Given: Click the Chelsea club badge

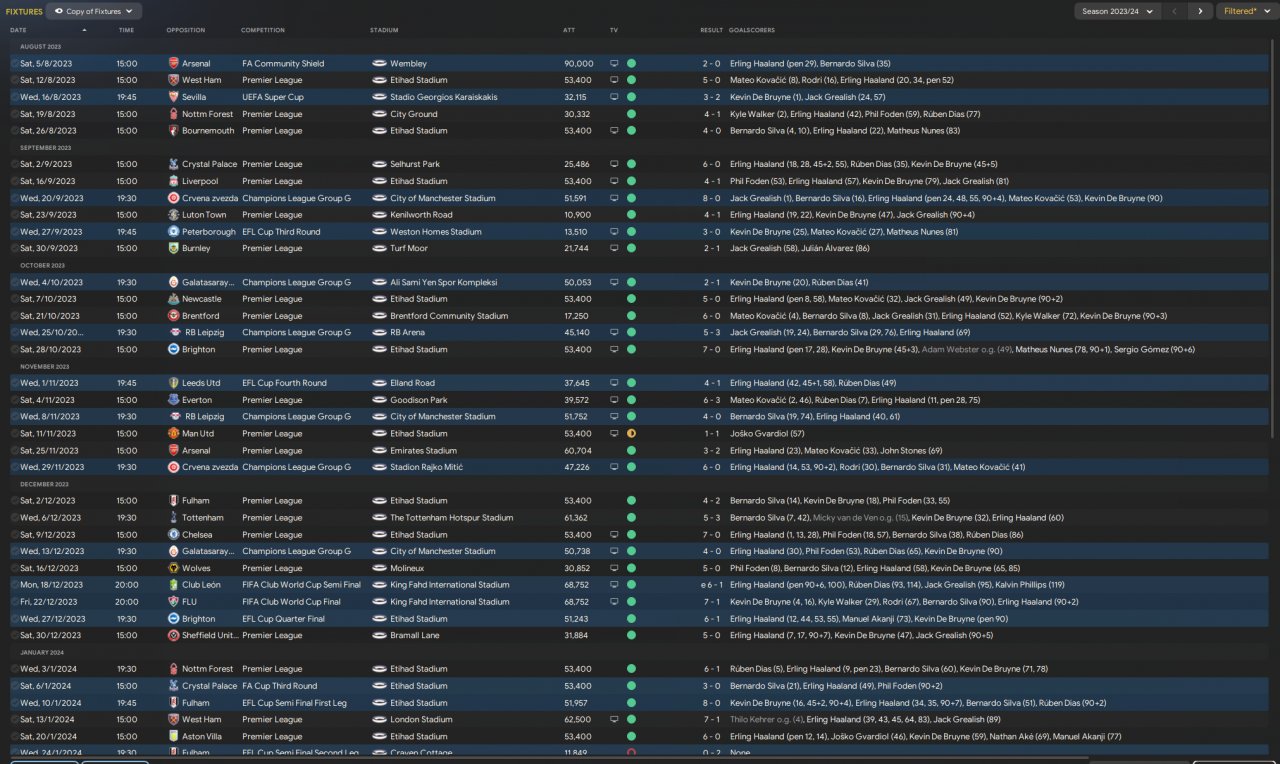Looking at the screenshot, I should (x=174, y=535).
